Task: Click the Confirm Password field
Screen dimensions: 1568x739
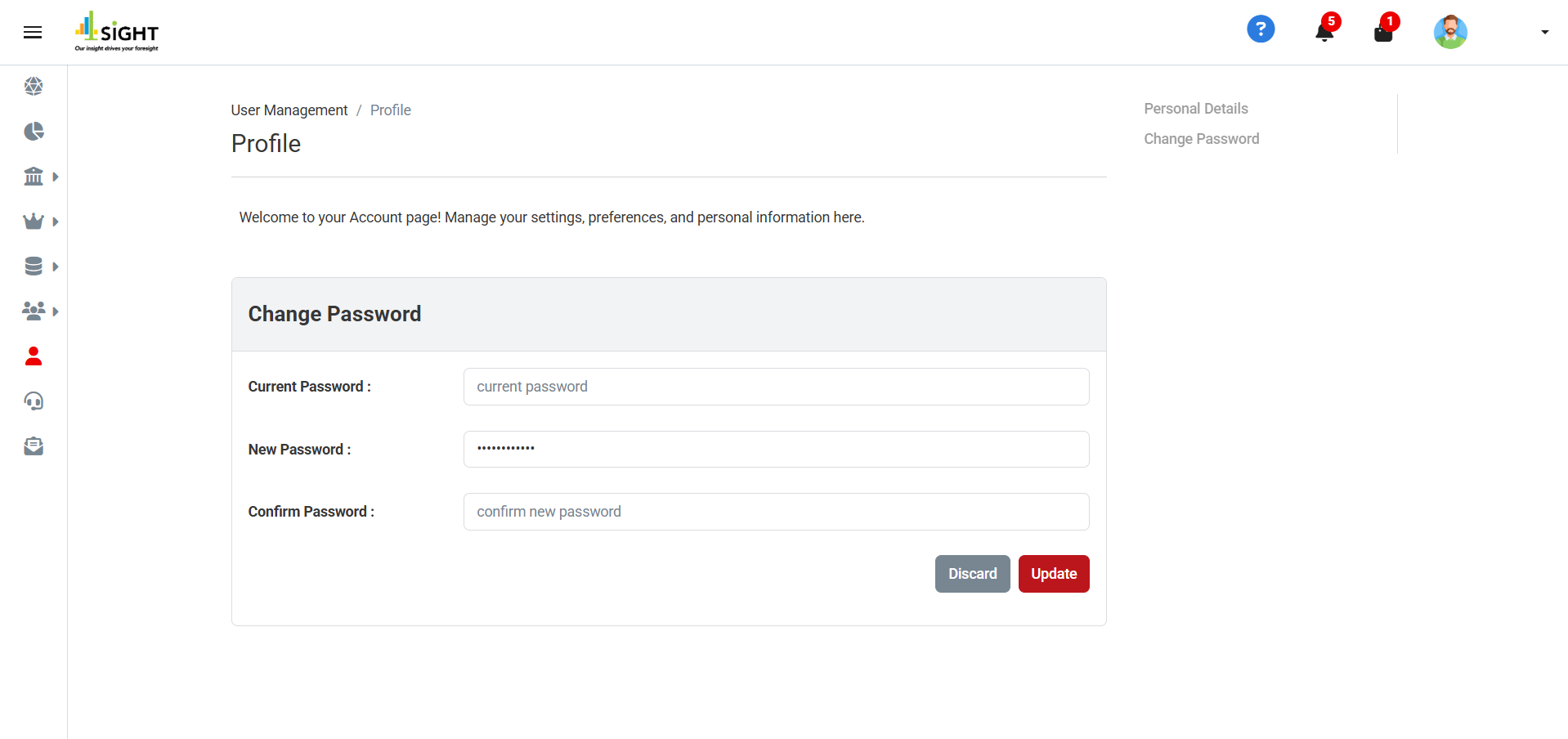Action: click(x=776, y=512)
